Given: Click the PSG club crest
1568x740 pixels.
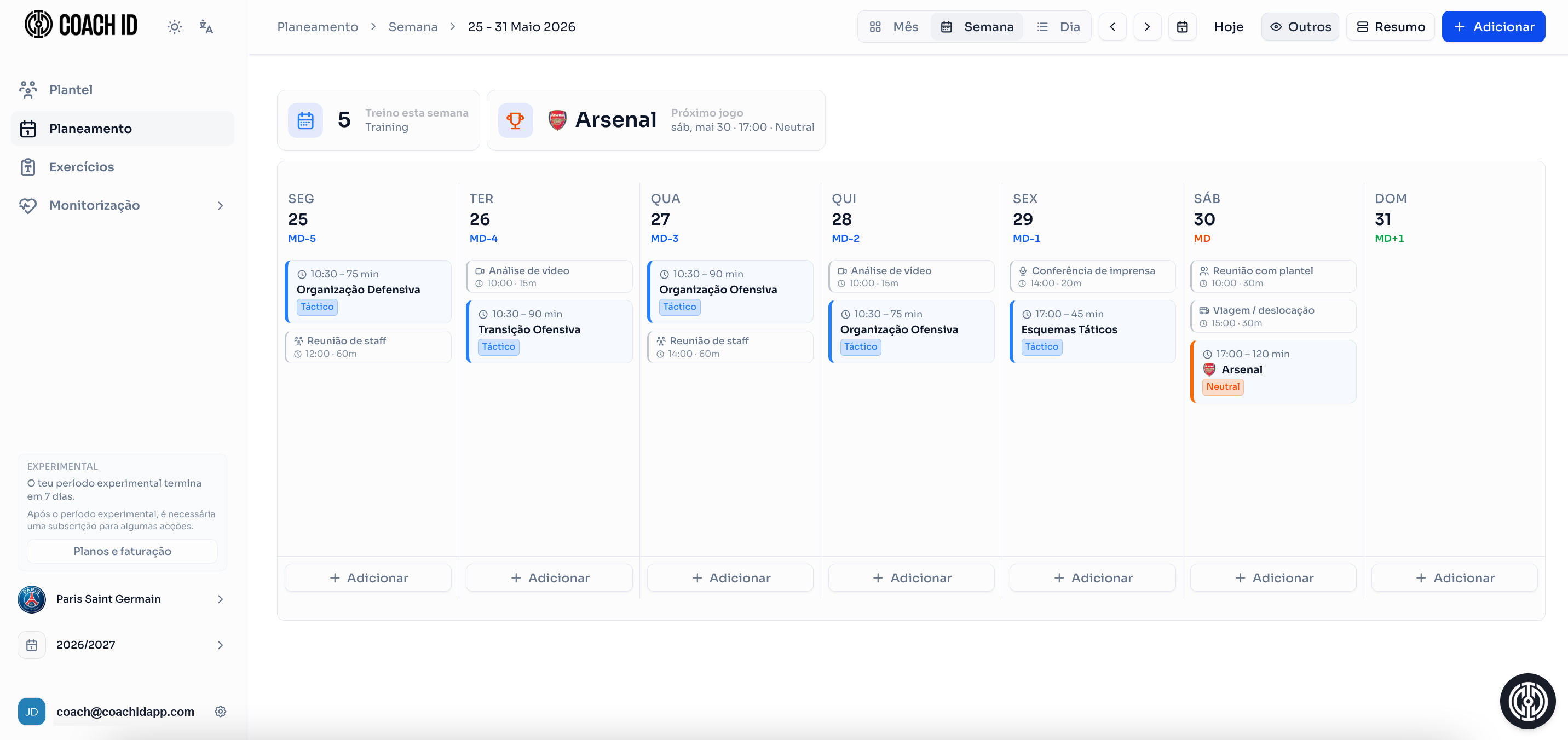Looking at the screenshot, I should (32, 599).
